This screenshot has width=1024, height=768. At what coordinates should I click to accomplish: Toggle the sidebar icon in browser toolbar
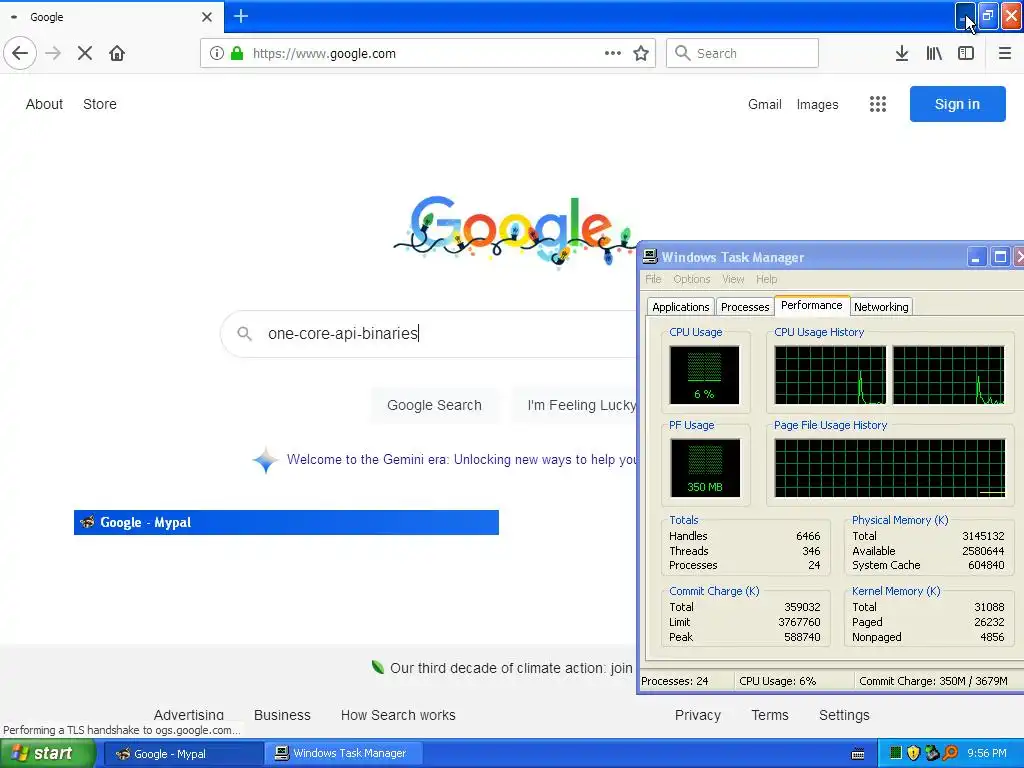(x=966, y=53)
